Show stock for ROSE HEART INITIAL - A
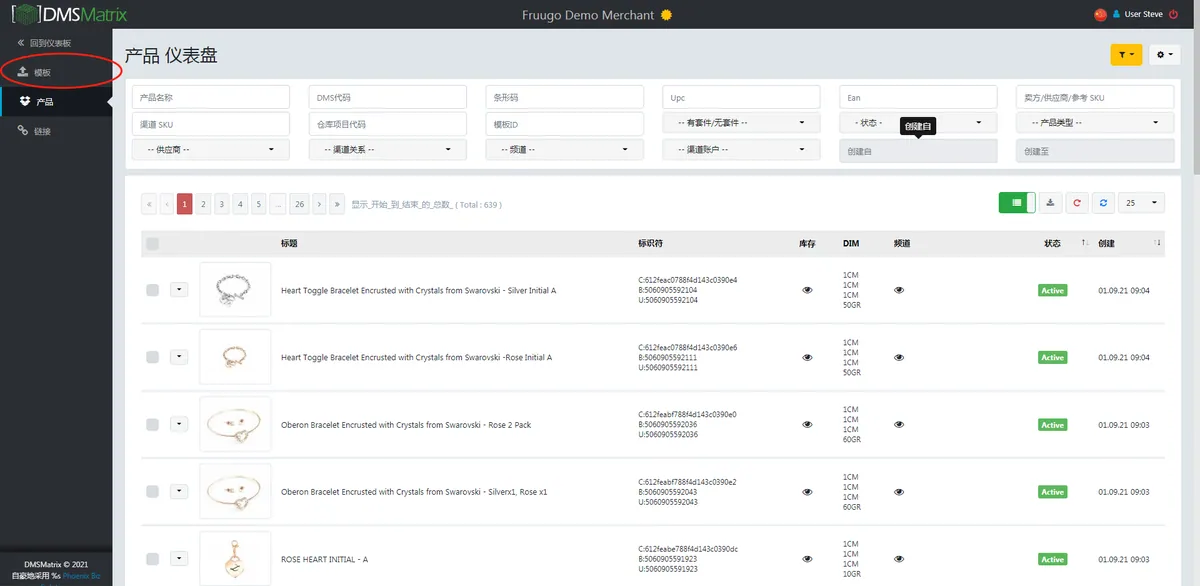1200x586 pixels. (x=807, y=559)
